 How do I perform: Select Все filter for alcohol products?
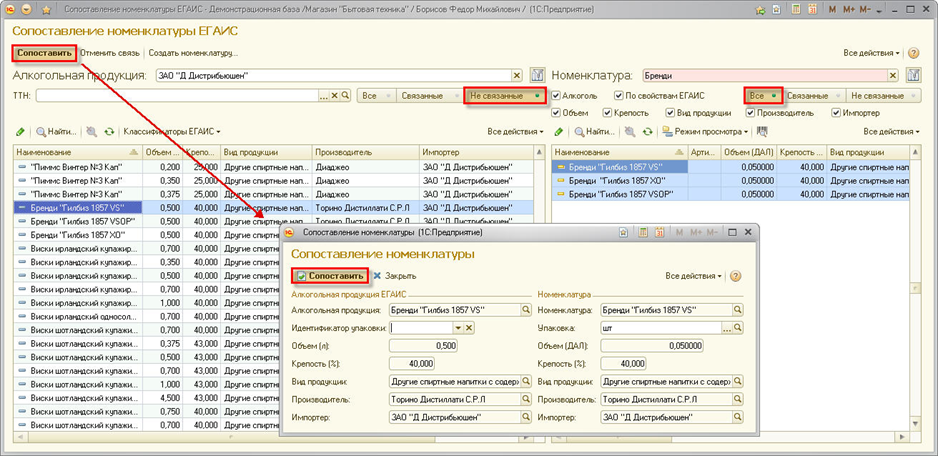pyautogui.click(x=376, y=96)
